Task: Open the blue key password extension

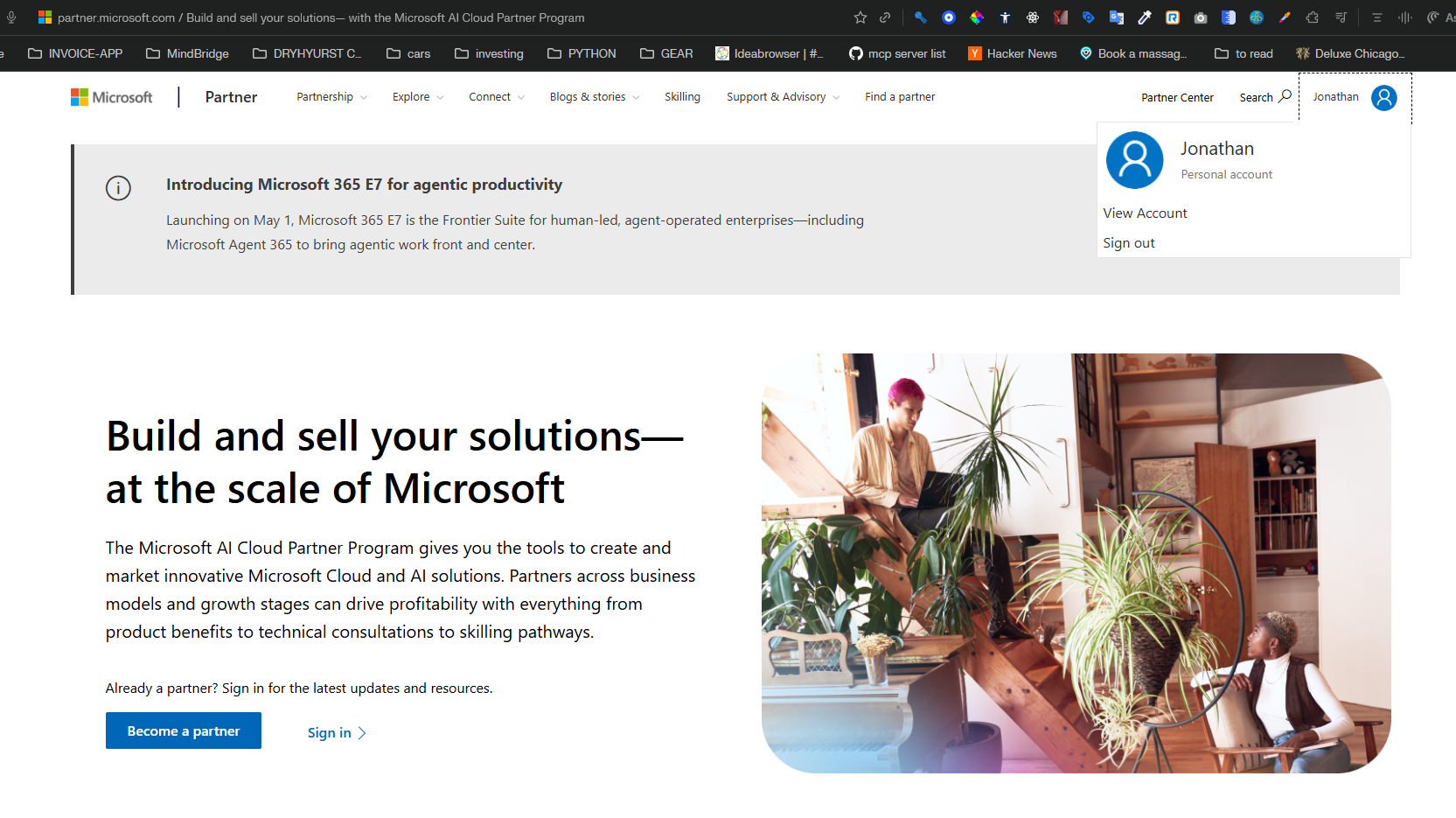Action: pos(921,17)
